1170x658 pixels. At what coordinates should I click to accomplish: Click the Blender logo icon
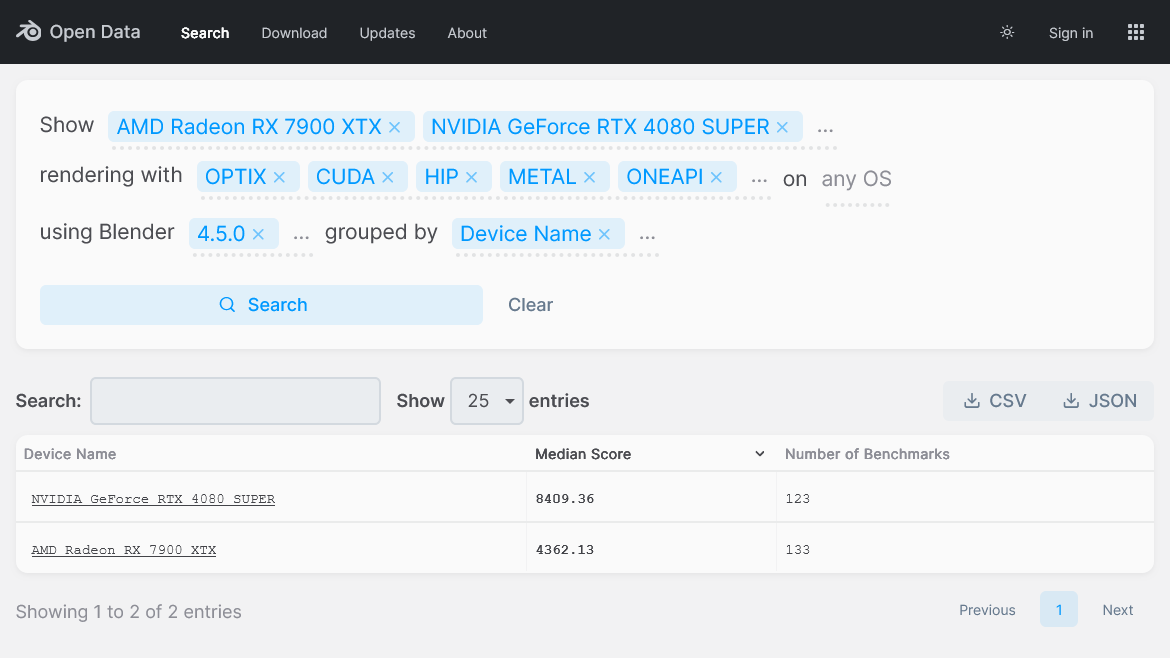tap(29, 31)
